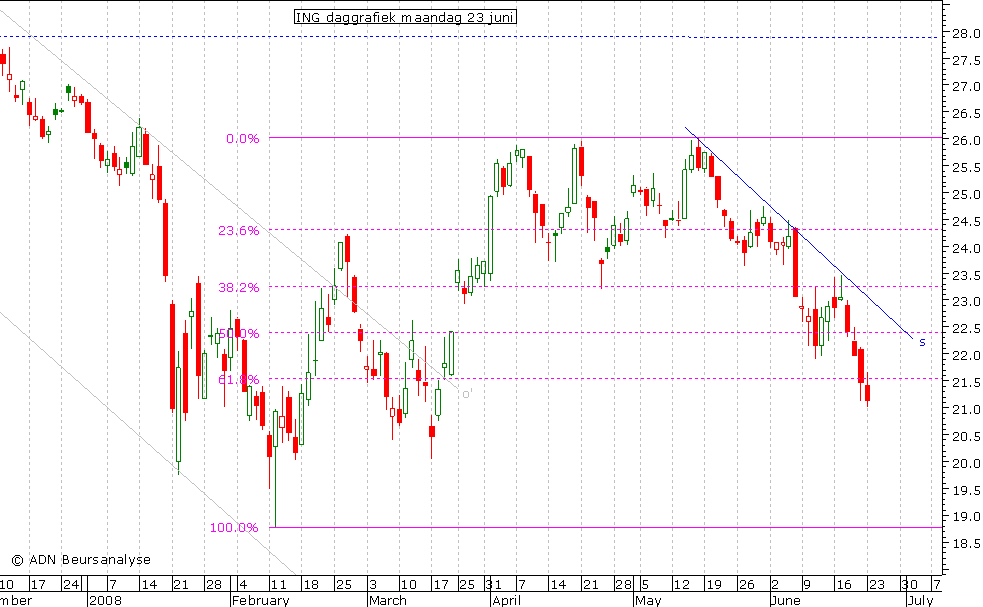Screen dimensions: 983x607
Task: Click the 'July' month label
Action: click(920, 600)
